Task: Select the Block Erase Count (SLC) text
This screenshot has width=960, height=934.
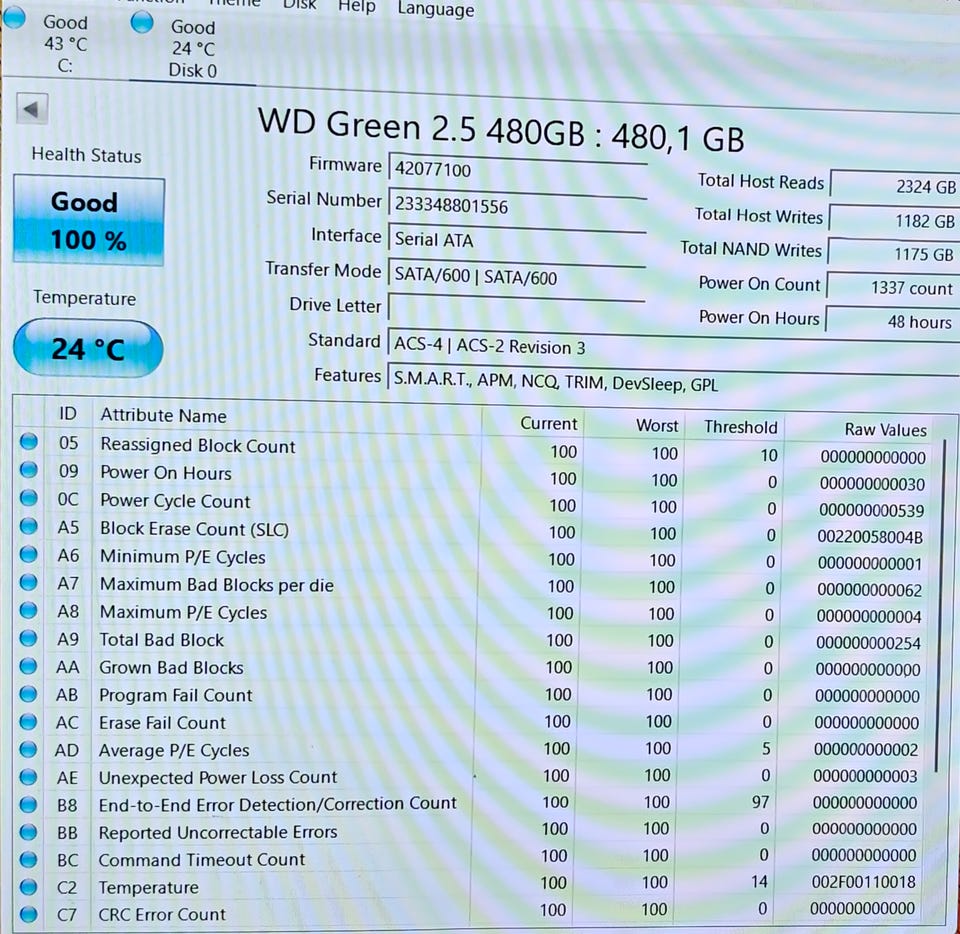Action: point(194,529)
